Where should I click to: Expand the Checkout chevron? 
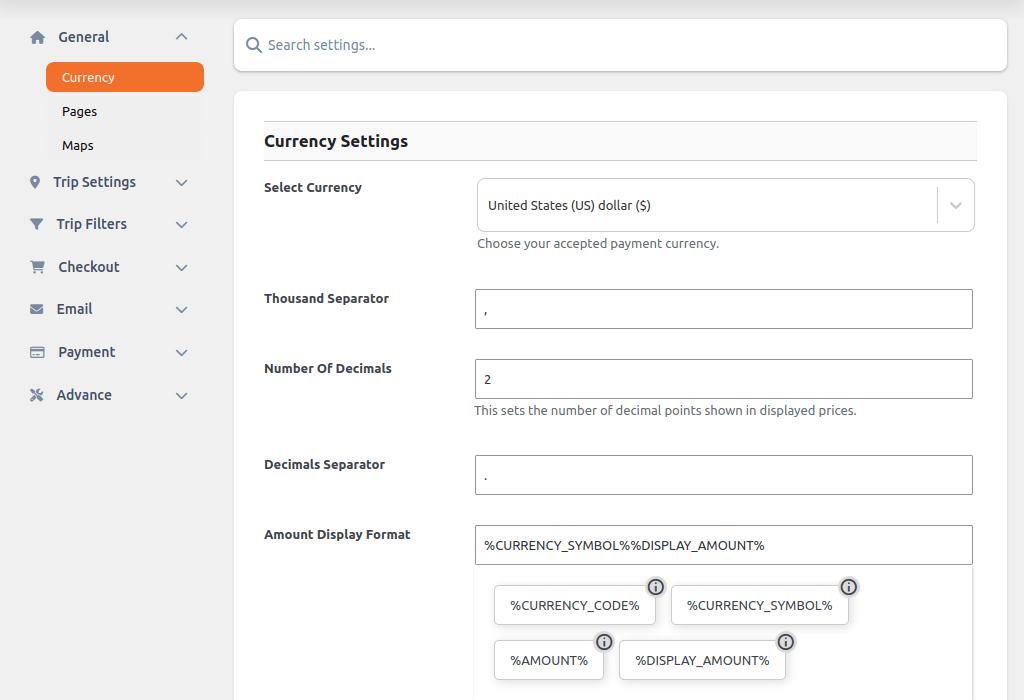click(x=182, y=268)
